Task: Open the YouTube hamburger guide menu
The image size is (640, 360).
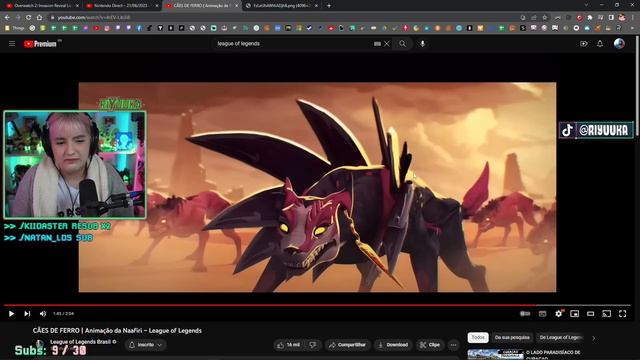Action: (x=12, y=44)
